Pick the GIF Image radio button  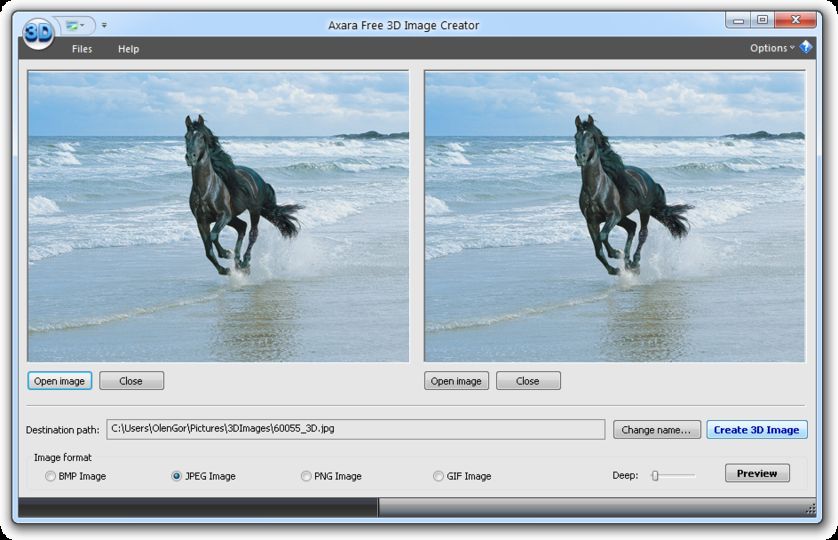(x=438, y=476)
